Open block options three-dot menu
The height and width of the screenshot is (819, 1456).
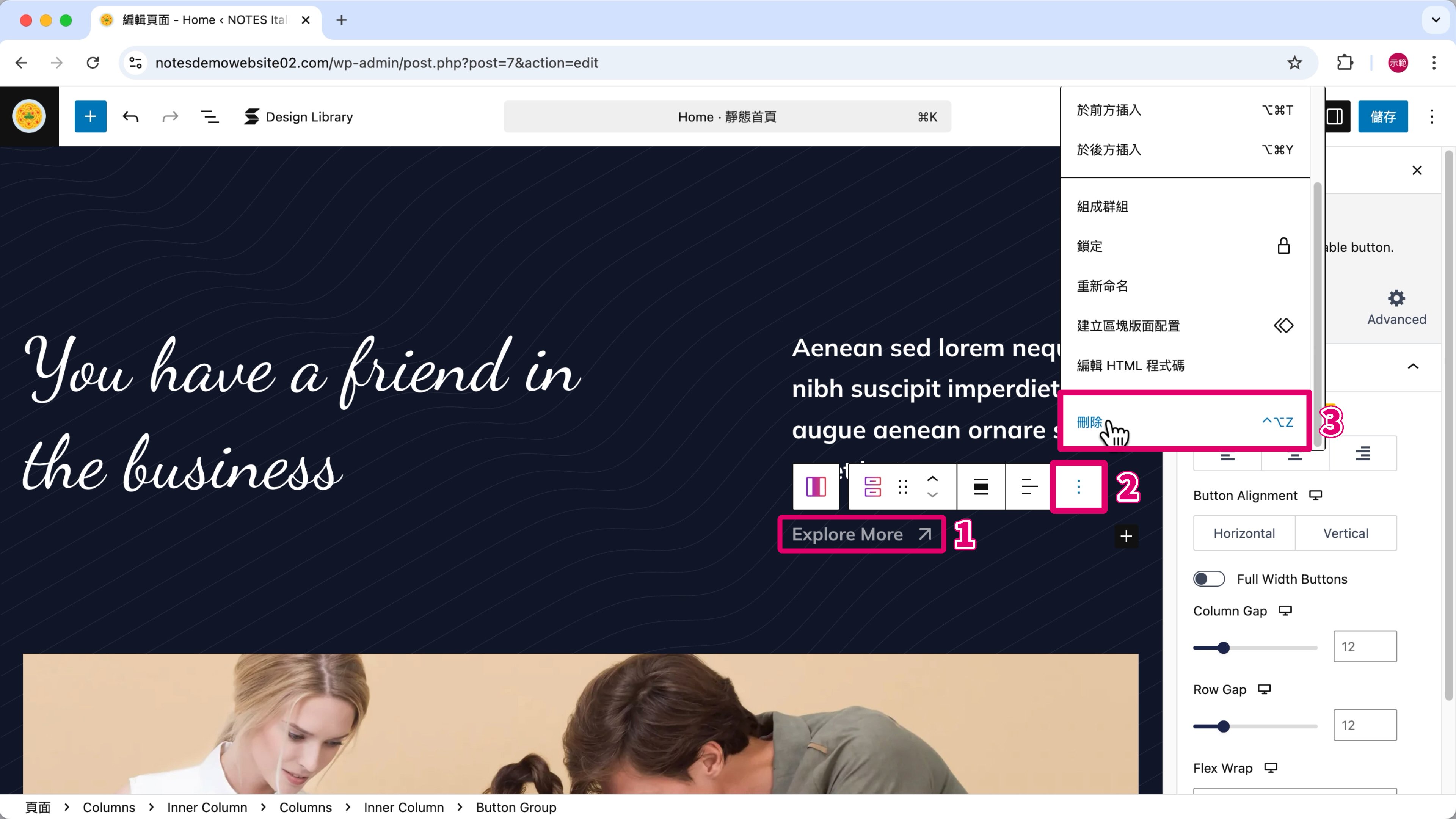pos(1078,486)
